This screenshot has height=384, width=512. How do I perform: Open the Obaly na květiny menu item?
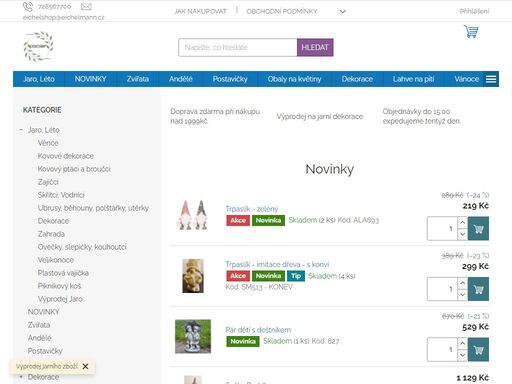(294, 79)
